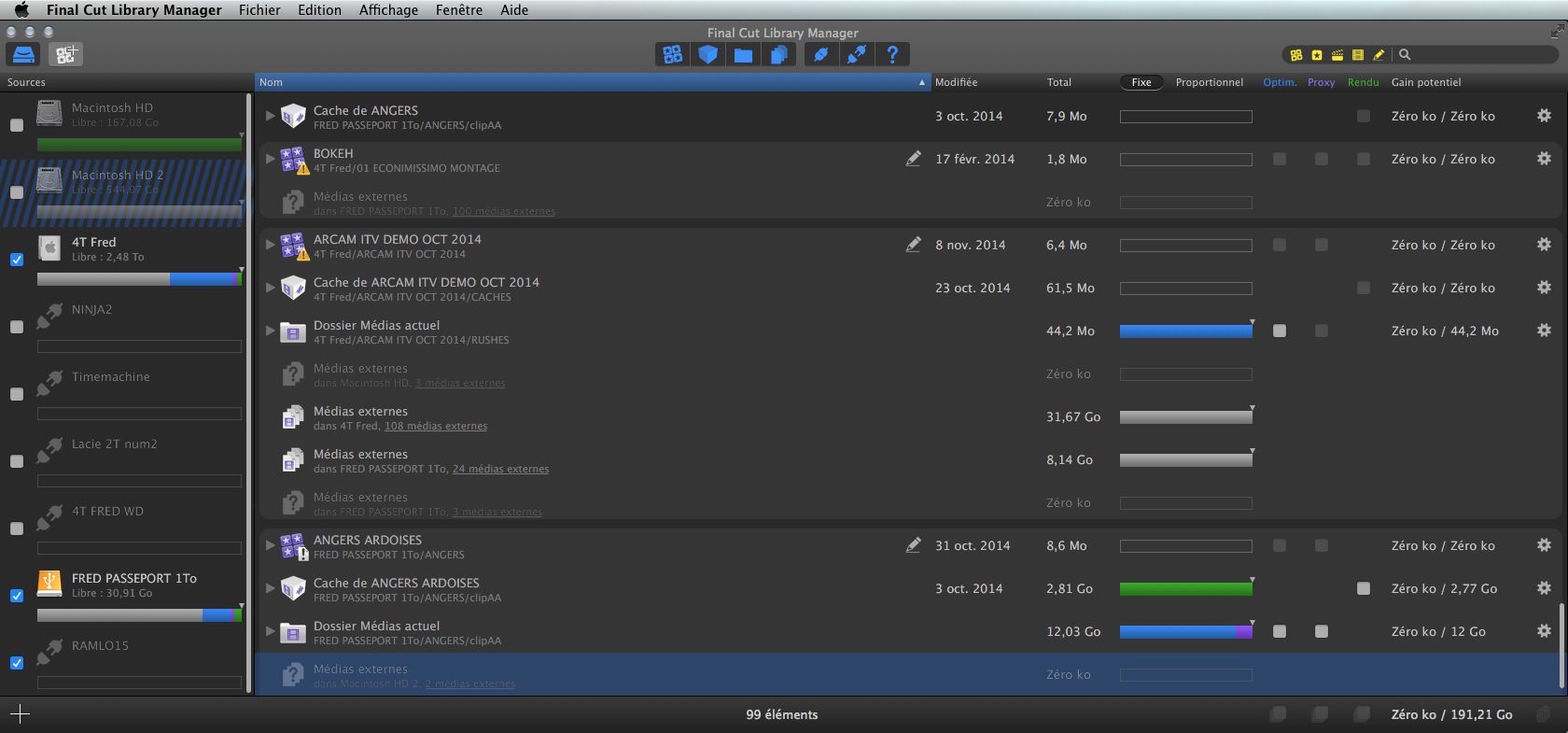Click the blue documents copy toolbar icon

tap(779, 54)
